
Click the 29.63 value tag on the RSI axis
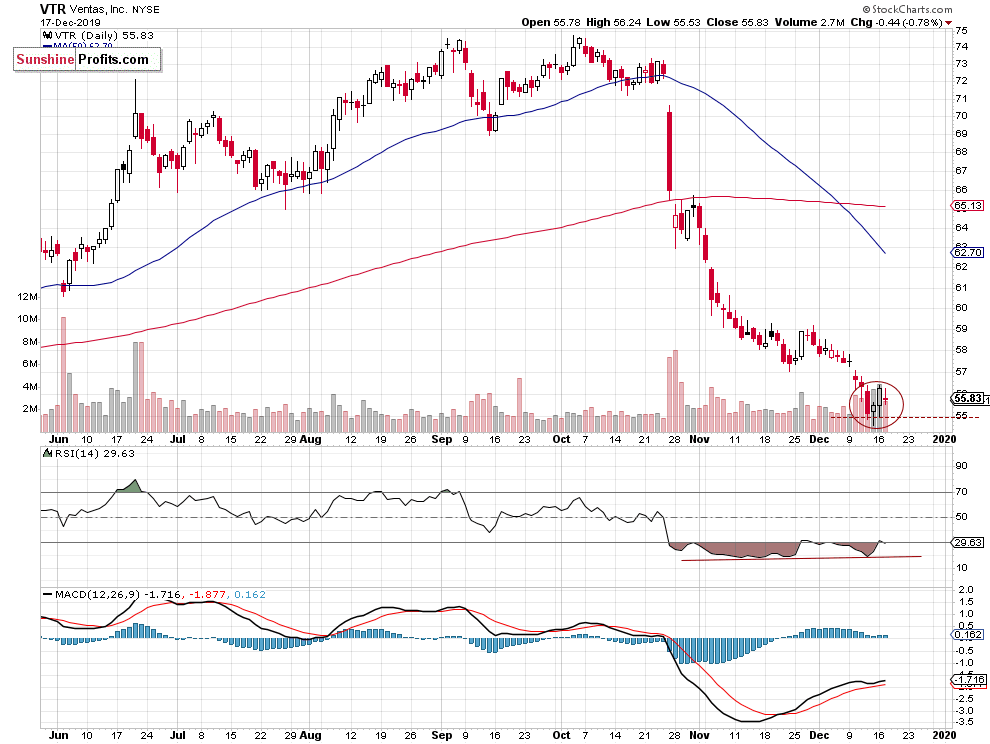click(967, 543)
